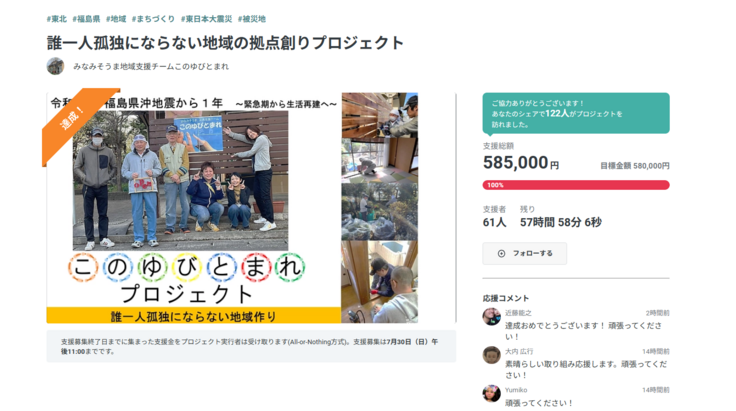Open みなみそうま地域支援チームこのゆびとまれ profile link
The image size is (736, 411).
click(x=151, y=67)
